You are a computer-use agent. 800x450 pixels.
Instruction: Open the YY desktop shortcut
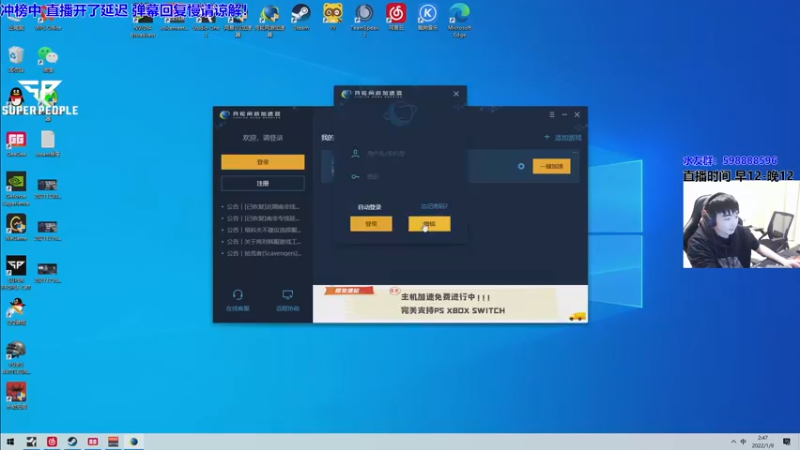333,17
